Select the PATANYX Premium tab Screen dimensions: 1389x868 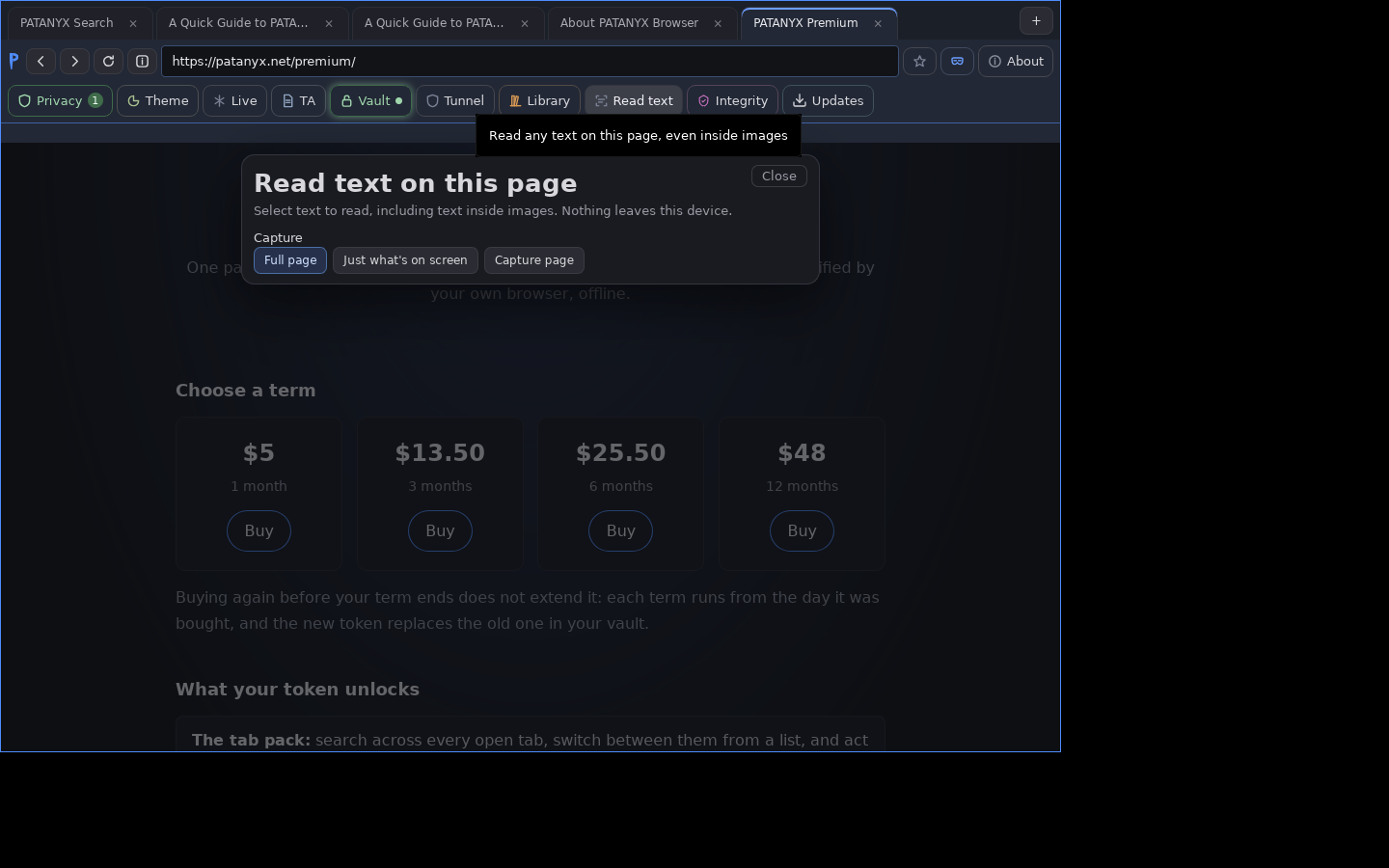pos(805,23)
